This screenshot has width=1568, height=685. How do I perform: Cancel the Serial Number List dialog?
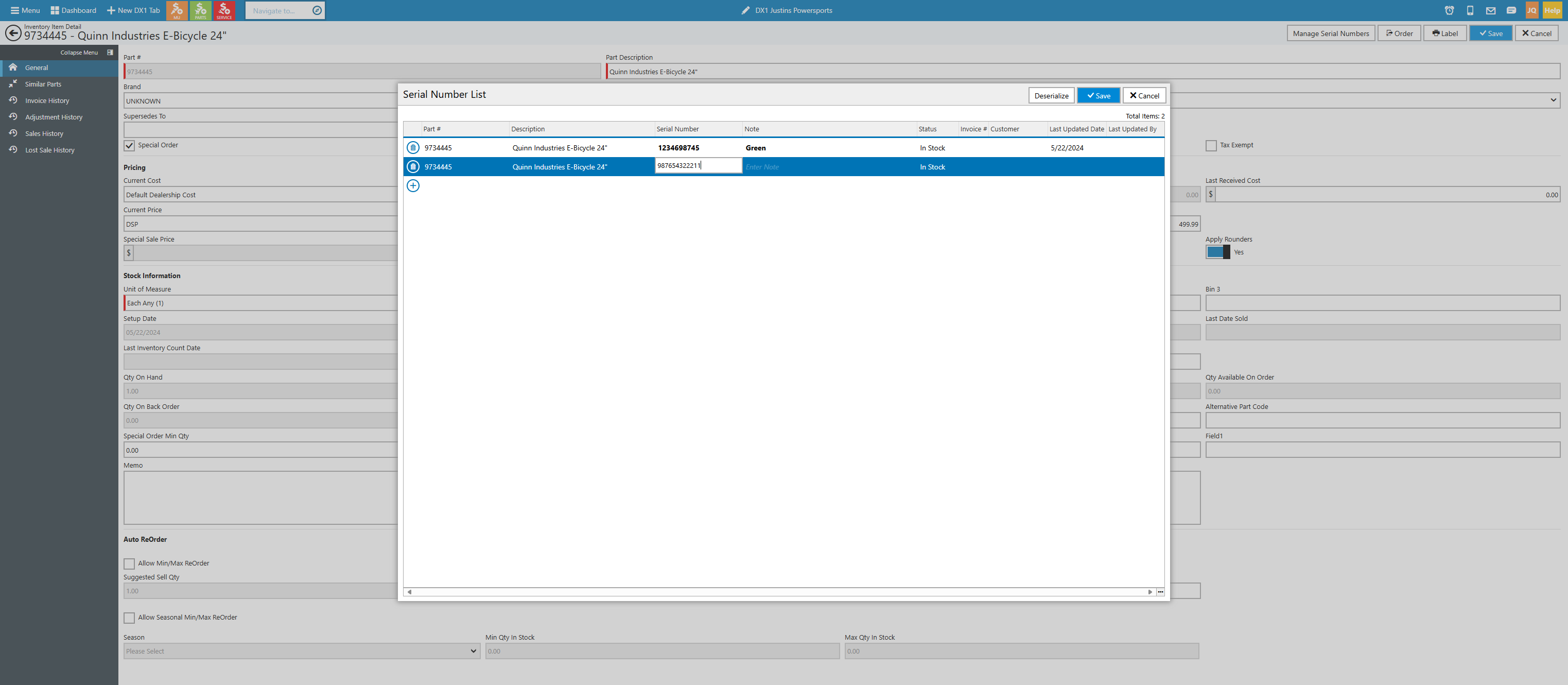(1144, 96)
